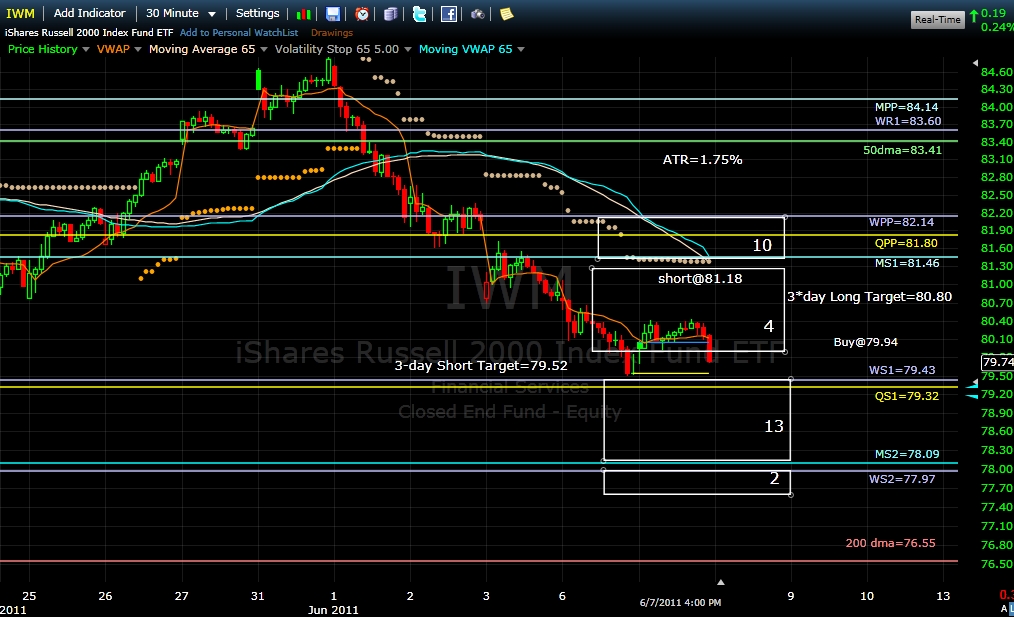This screenshot has height=617, width=1014.
Task: Click the 31 date label on the time axis
Action: tap(257, 596)
